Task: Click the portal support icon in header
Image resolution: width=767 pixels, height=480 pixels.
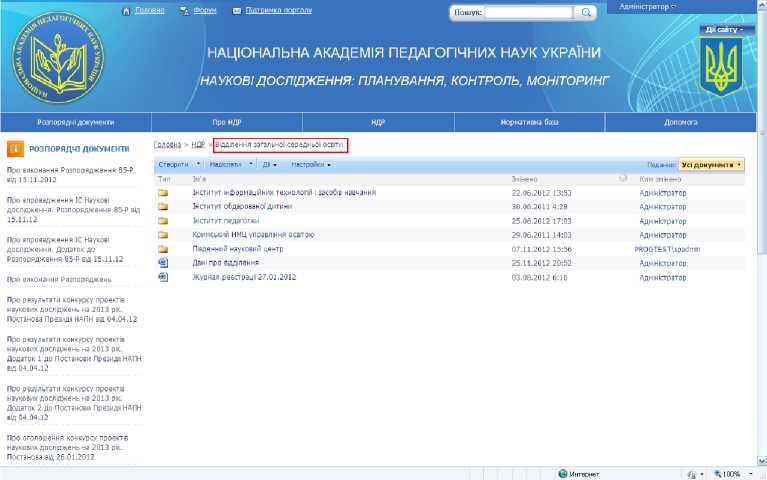Action: click(237, 11)
